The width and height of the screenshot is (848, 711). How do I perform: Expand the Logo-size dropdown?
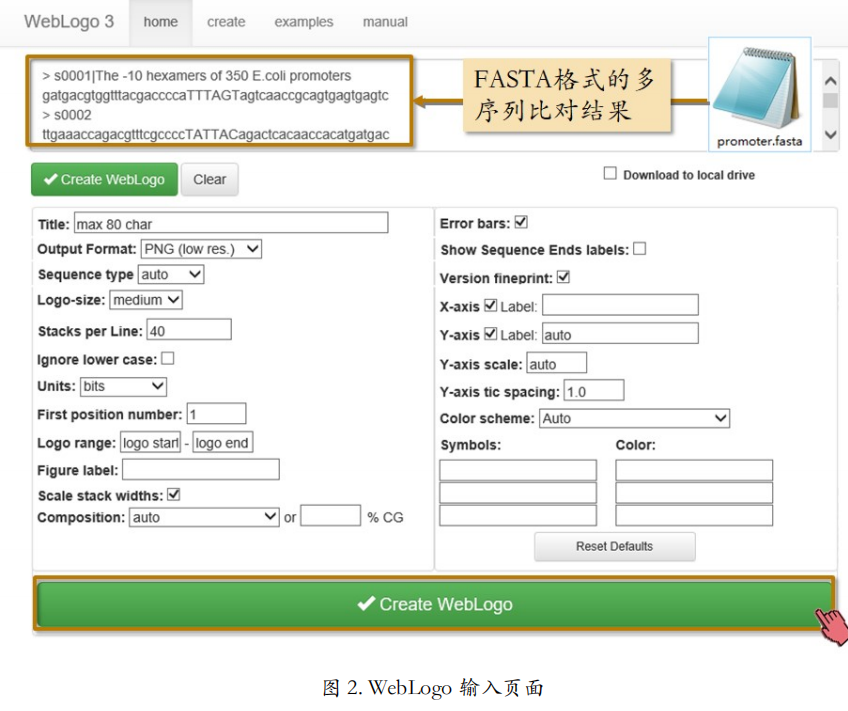[x=146, y=300]
